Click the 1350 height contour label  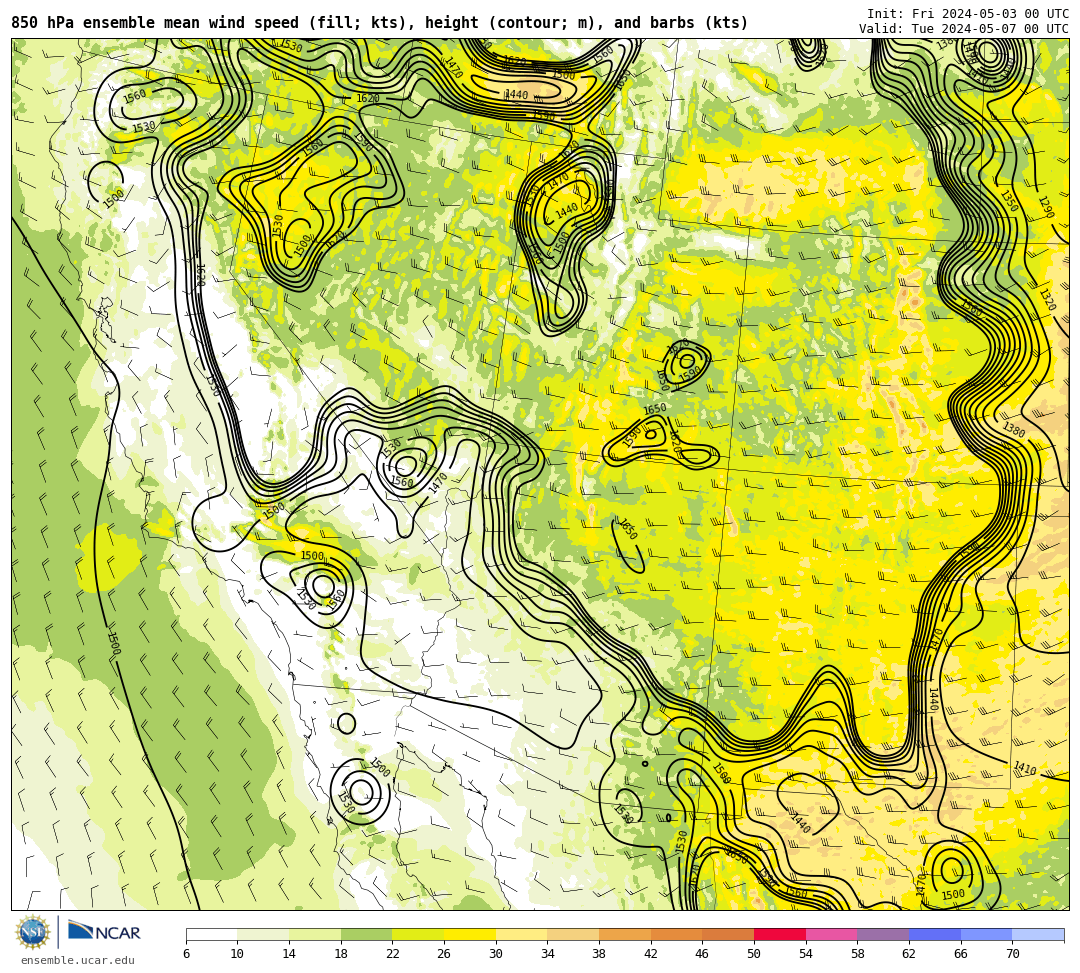click(x=1009, y=201)
